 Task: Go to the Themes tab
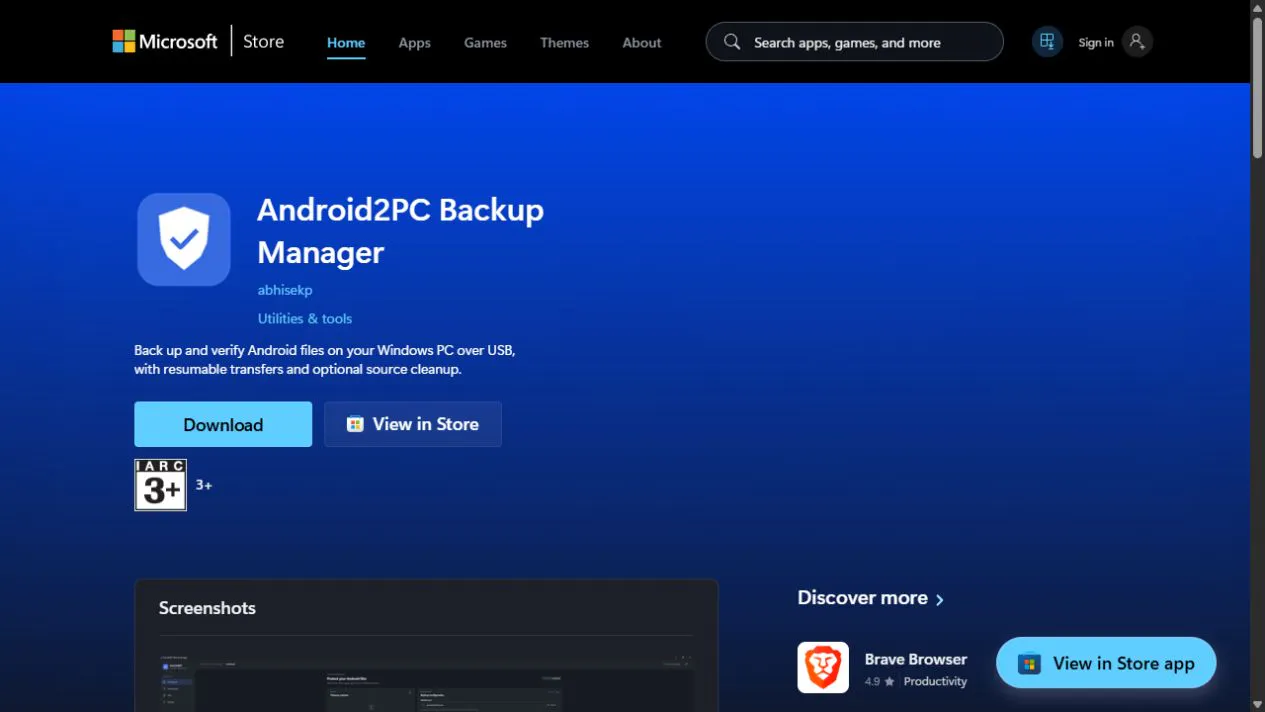[564, 42]
